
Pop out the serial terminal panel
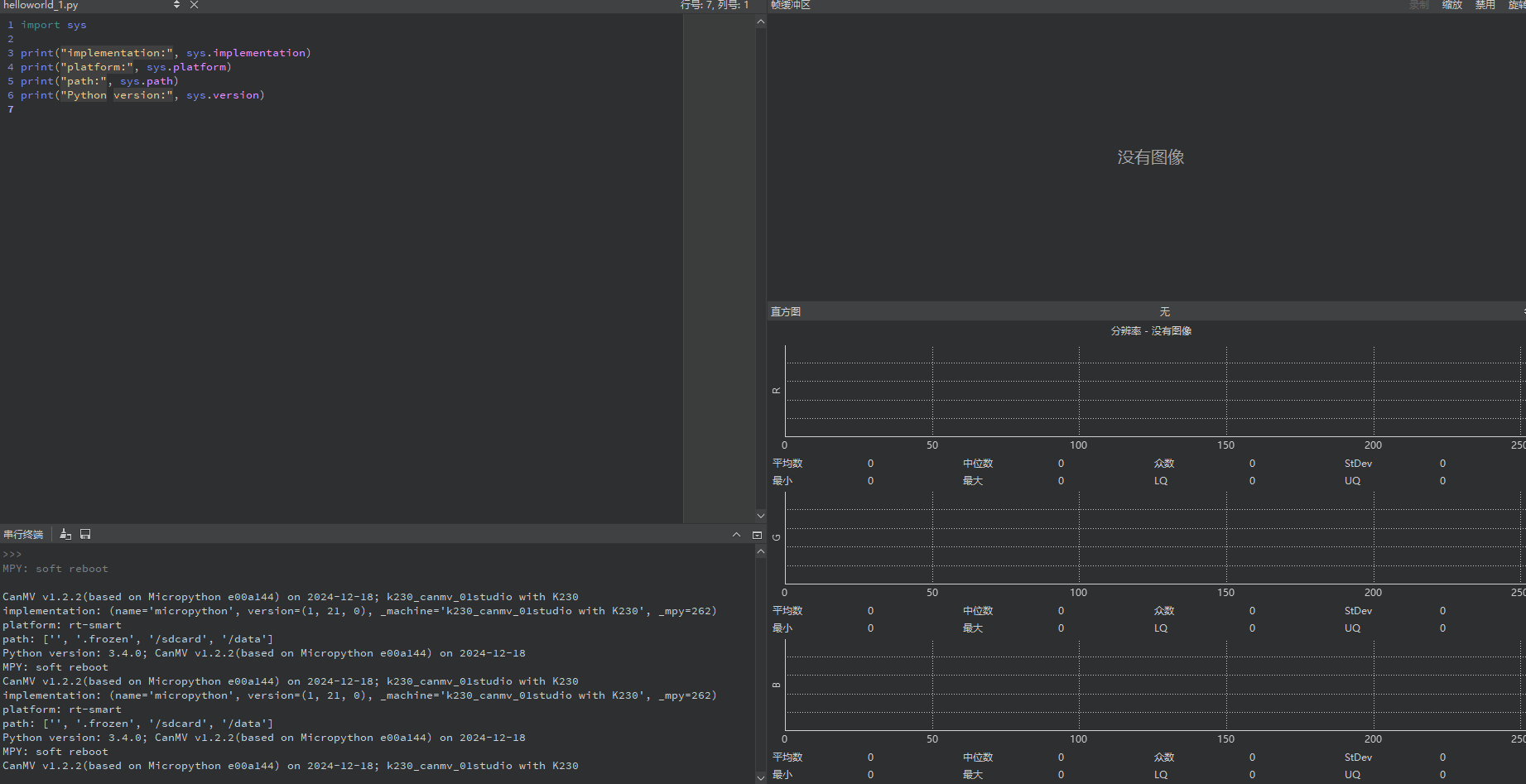pos(757,535)
